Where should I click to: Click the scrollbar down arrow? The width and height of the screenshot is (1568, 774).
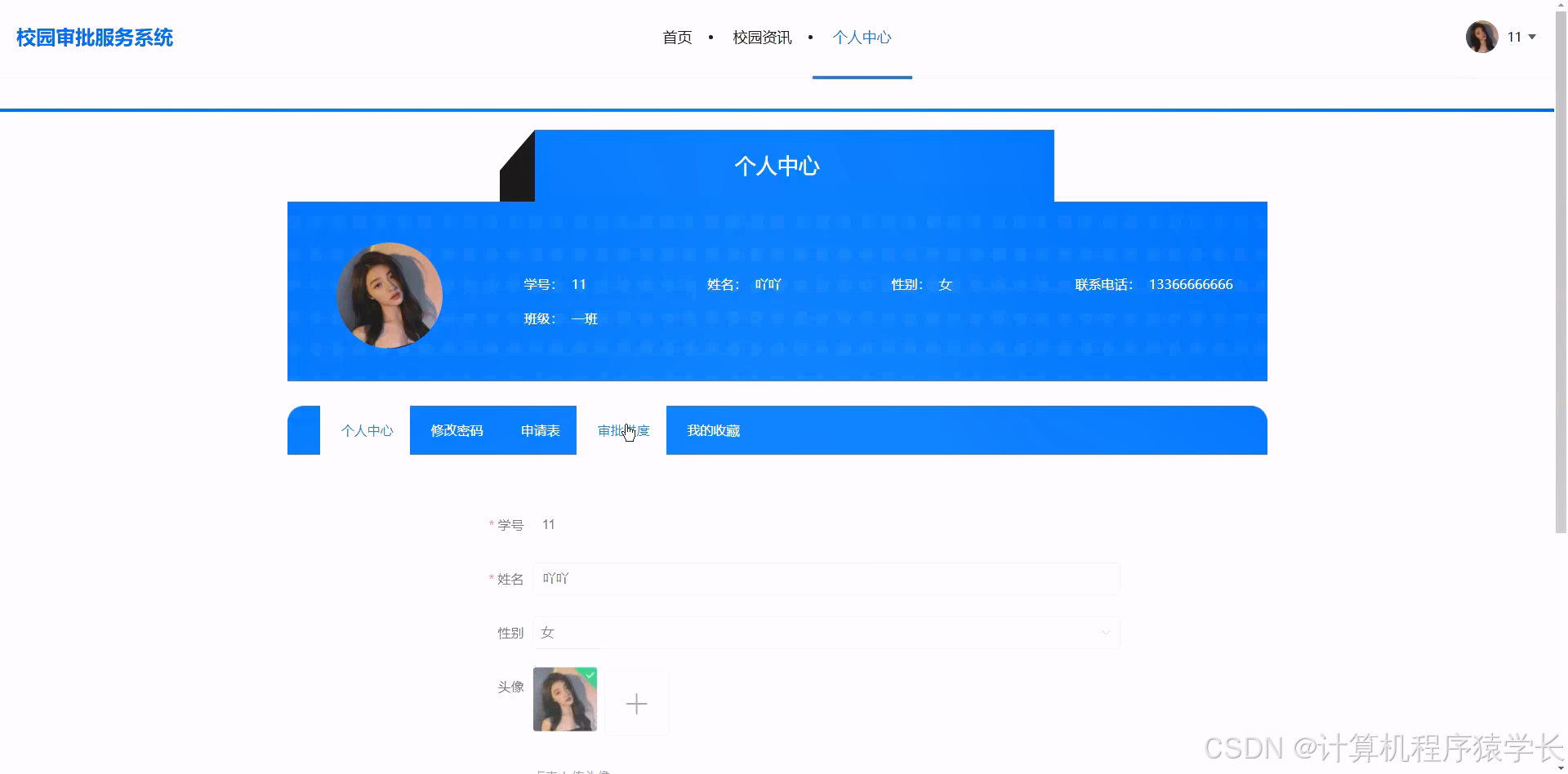click(x=1561, y=767)
